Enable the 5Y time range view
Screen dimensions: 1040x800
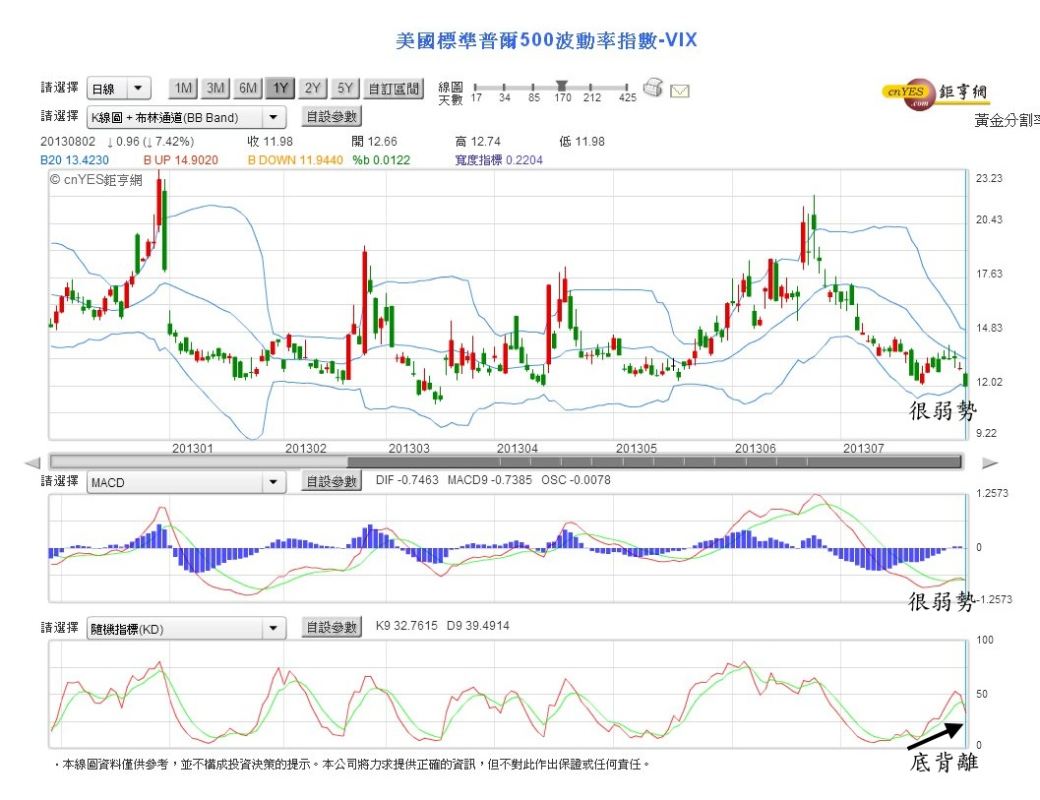pos(342,88)
